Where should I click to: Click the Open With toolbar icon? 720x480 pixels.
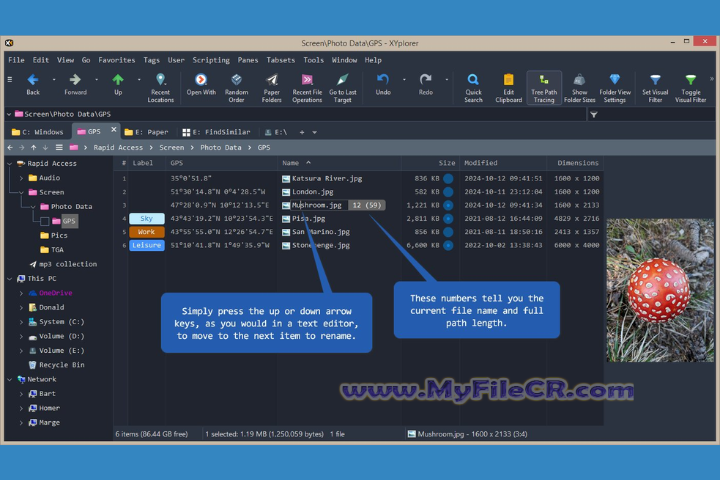tap(201, 85)
